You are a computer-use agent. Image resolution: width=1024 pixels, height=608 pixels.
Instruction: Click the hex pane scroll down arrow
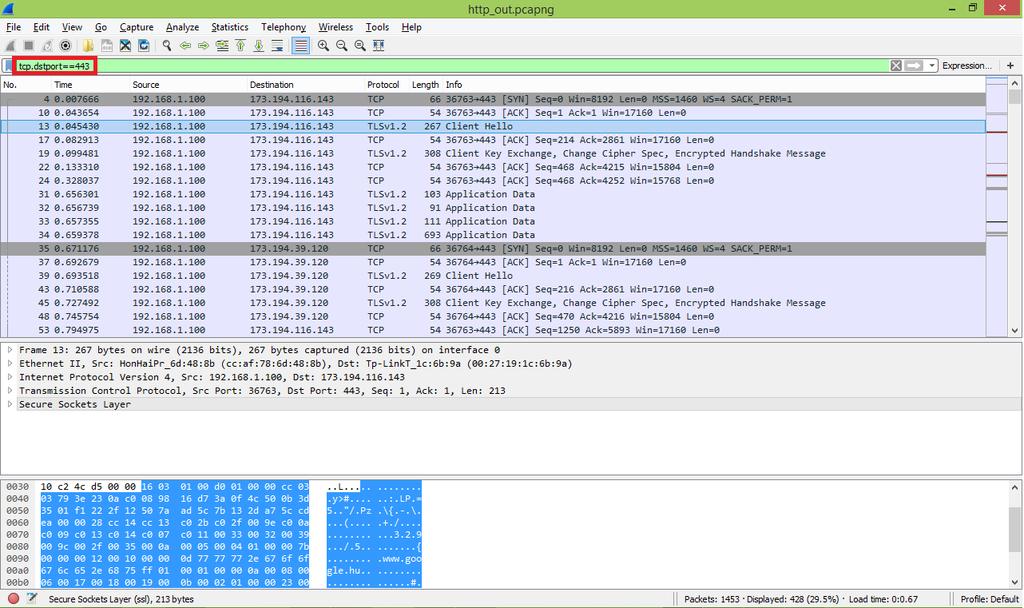tap(1014, 582)
